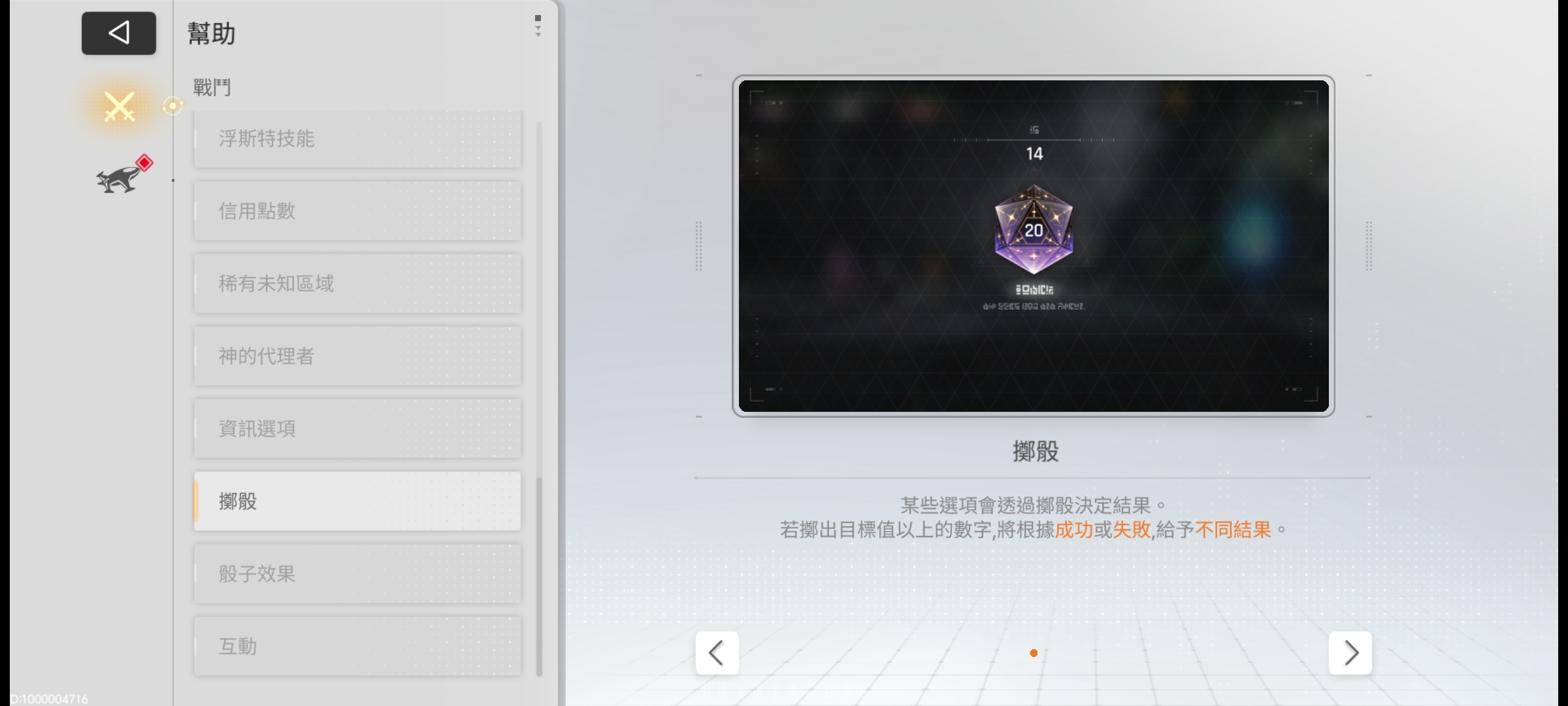This screenshot has height=706, width=1568.
Task: Open the 資訊選項 help topic
Action: pyautogui.click(x=357, y=429)
